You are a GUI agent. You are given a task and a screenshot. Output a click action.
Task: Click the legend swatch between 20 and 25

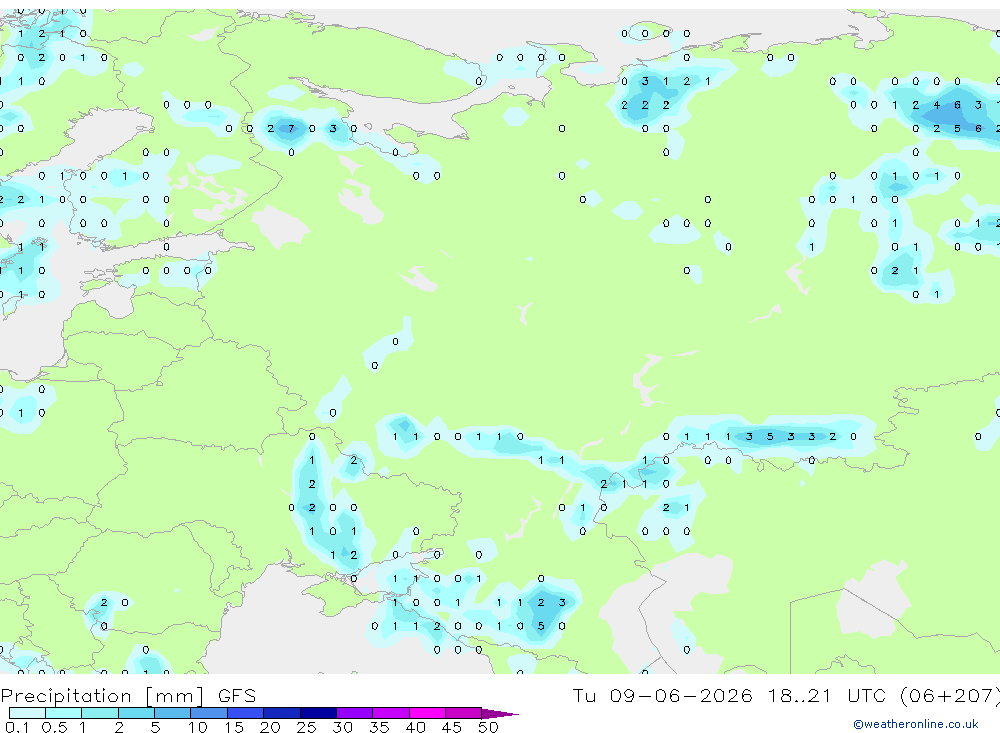pos(282,713)
